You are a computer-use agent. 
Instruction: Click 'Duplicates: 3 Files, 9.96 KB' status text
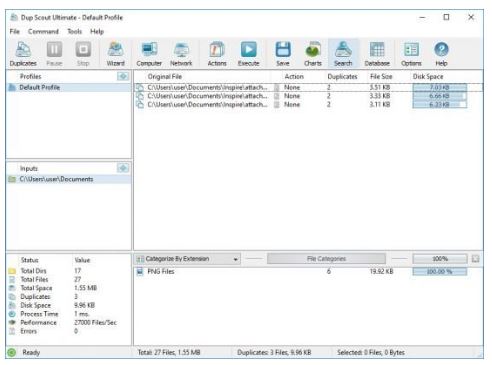coord(274,352)
